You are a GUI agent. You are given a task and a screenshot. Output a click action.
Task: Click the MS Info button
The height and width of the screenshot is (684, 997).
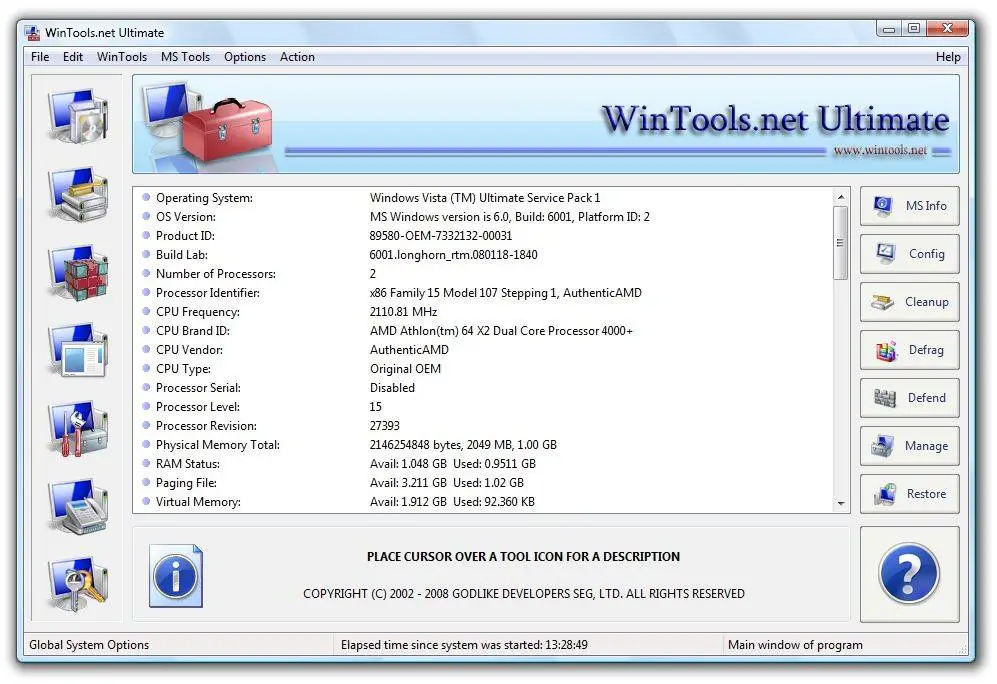coord(909,206)
